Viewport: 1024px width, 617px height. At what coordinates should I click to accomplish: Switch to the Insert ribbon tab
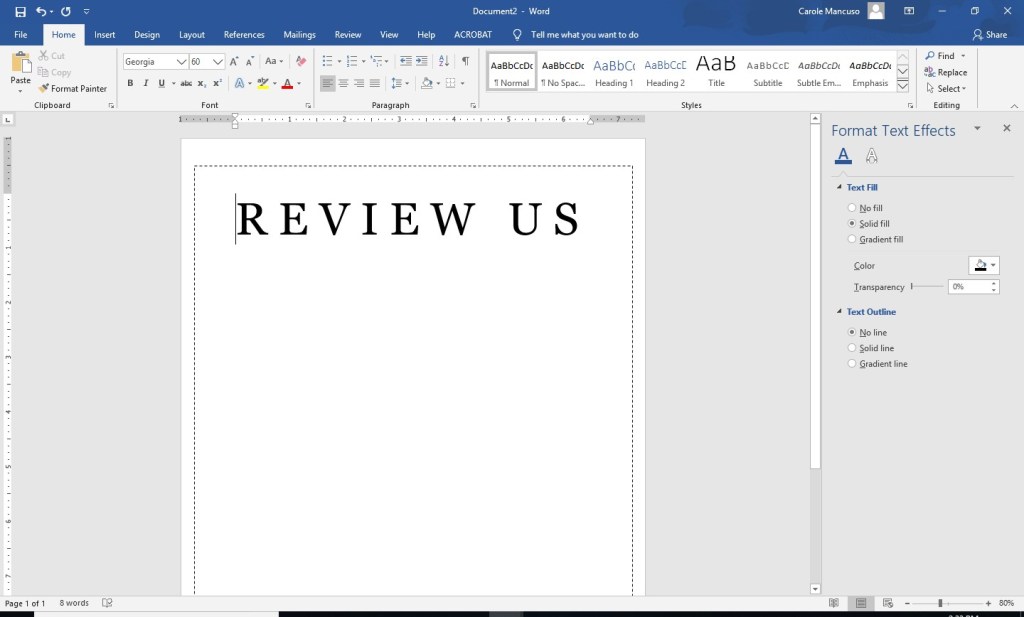[x=104, y=35]
